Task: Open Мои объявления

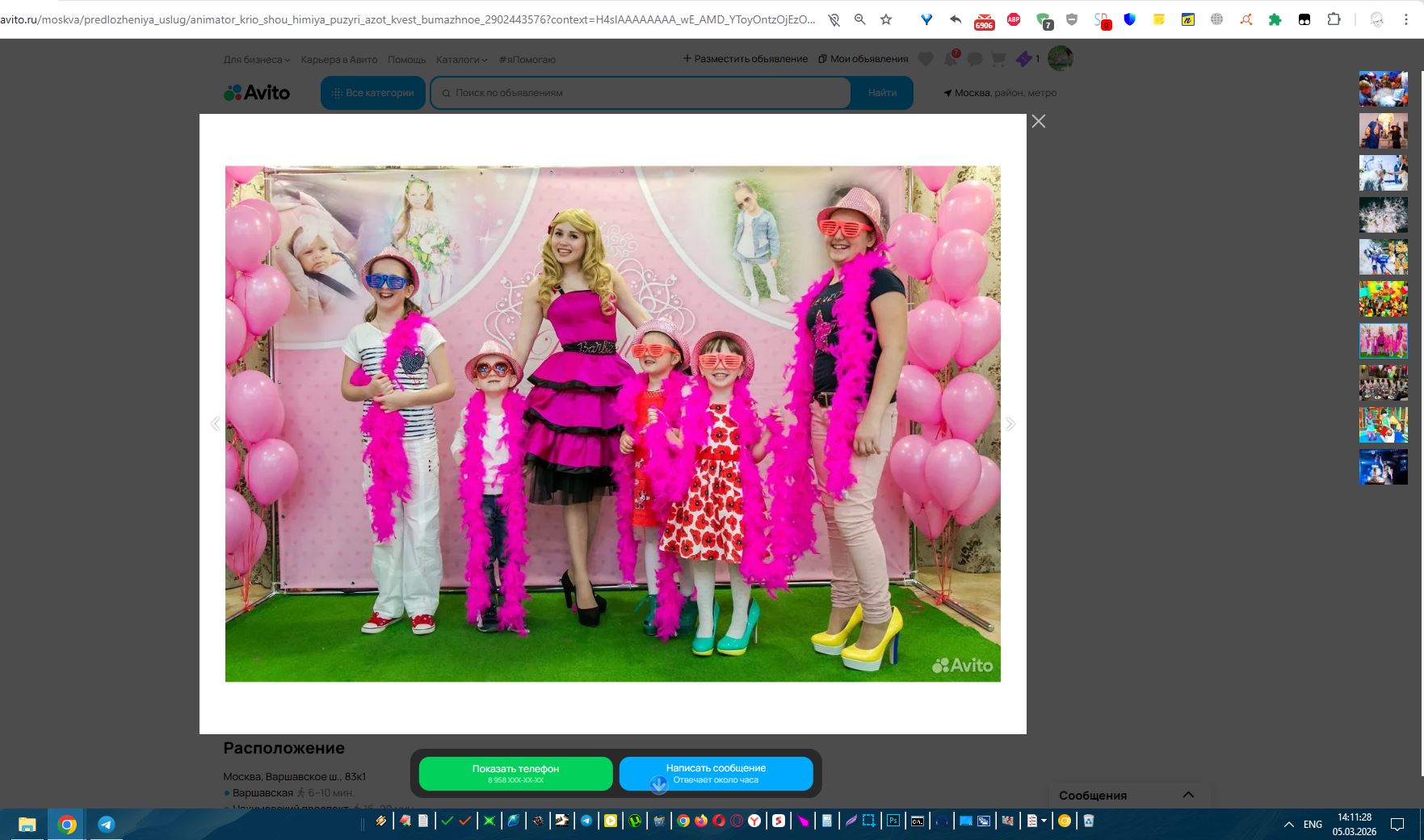Action: pyautogui.click(x=863, y=59)
